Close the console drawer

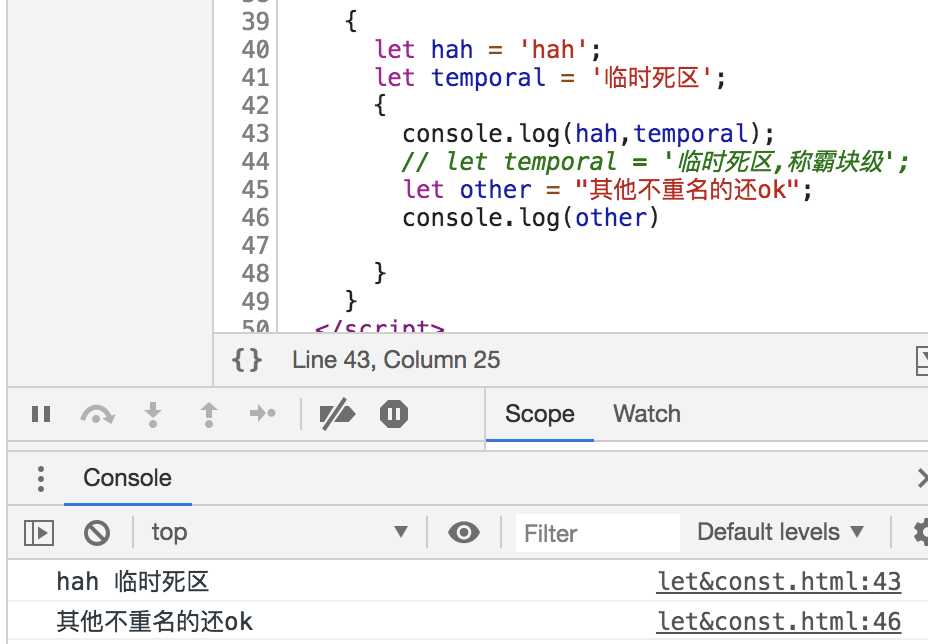click(x=921, y=478)
